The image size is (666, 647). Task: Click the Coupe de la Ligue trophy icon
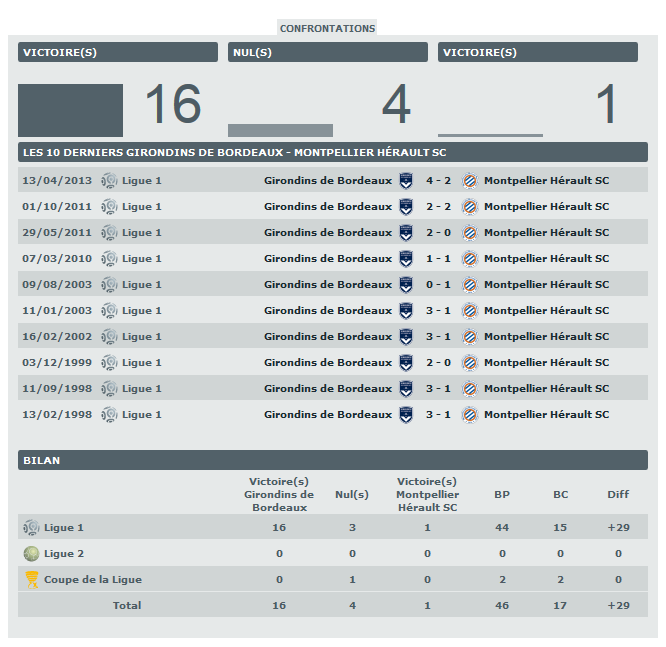pos(32,579)
